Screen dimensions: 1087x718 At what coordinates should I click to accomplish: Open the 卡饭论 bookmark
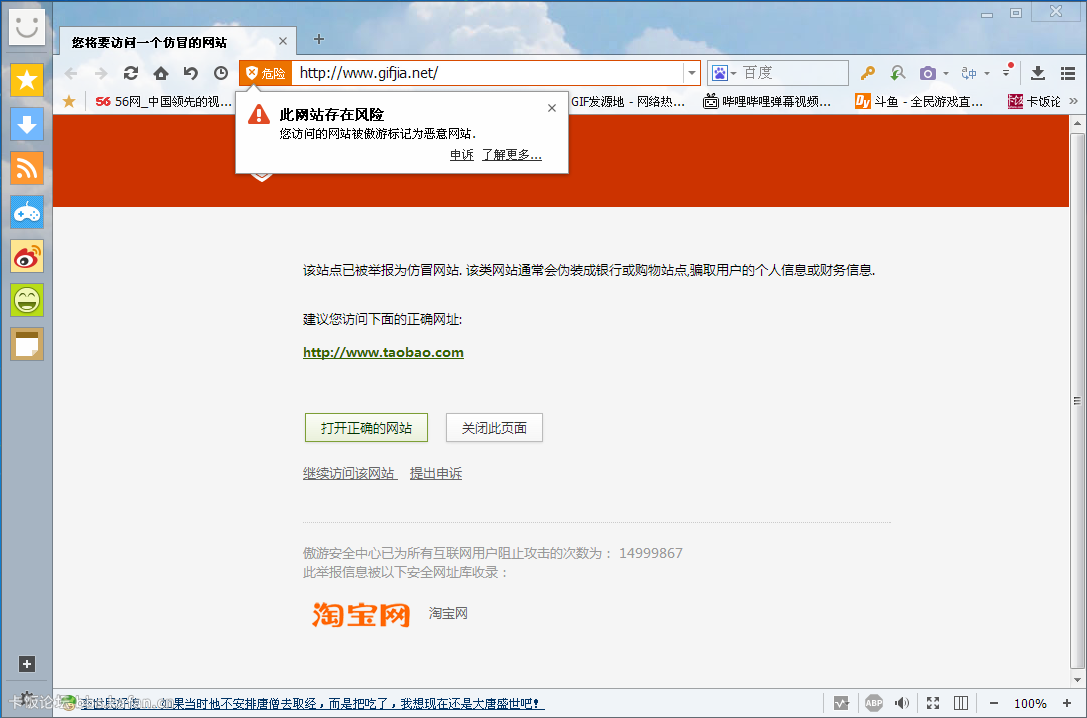coord(1034,102)
